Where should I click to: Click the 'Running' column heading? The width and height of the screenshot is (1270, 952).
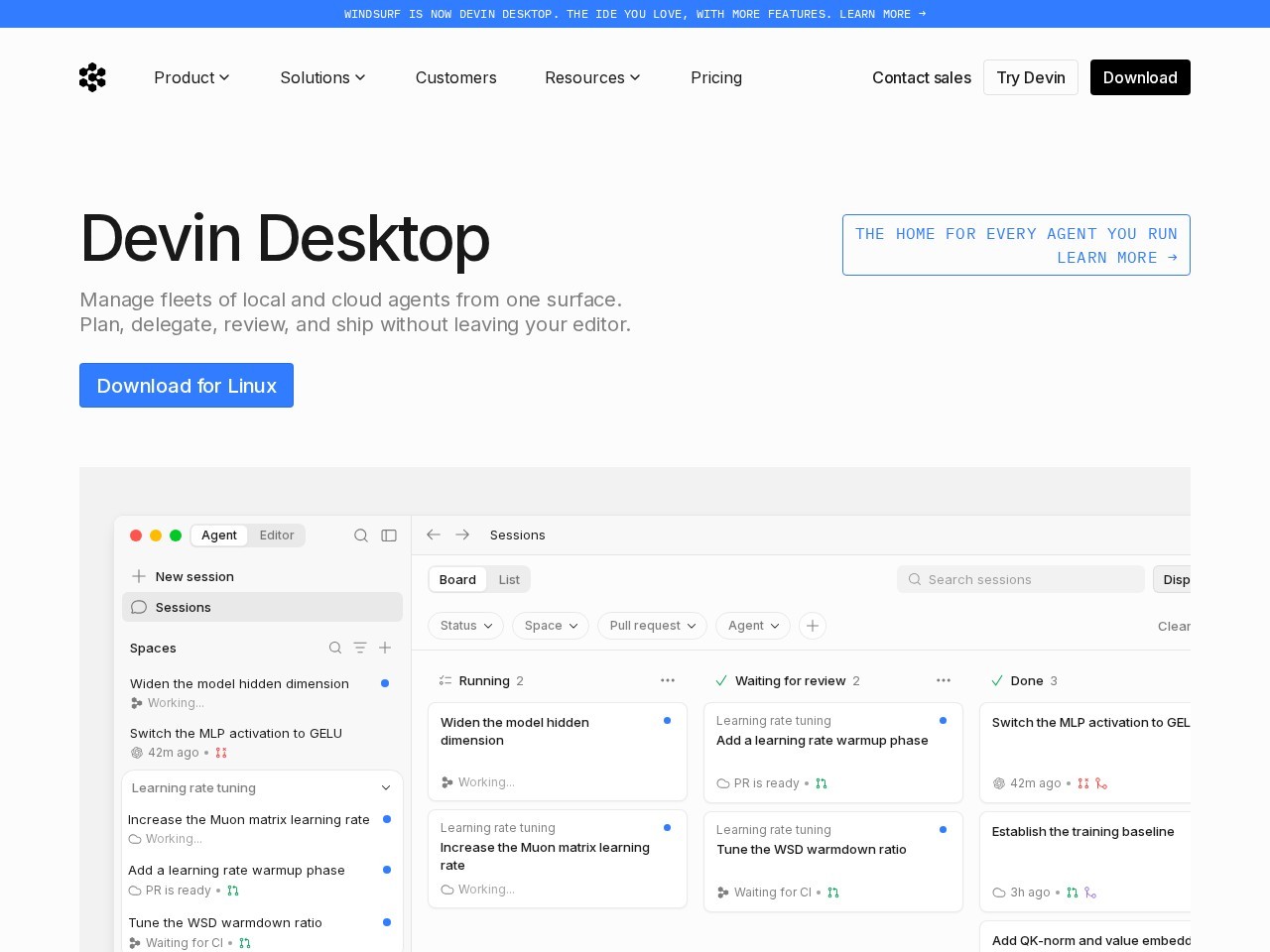(x=484, y=681)
